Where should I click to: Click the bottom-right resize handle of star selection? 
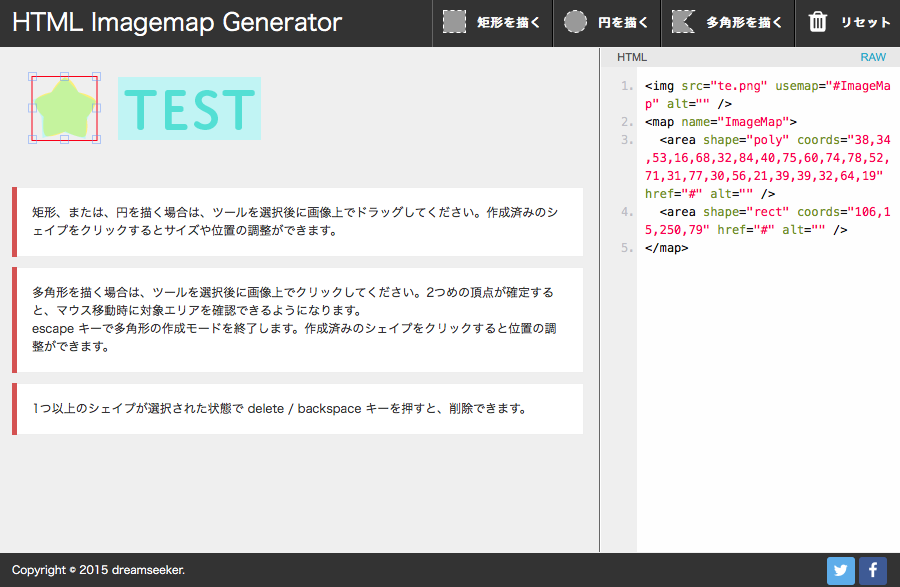pyautogui.click(x=96, y=139)
